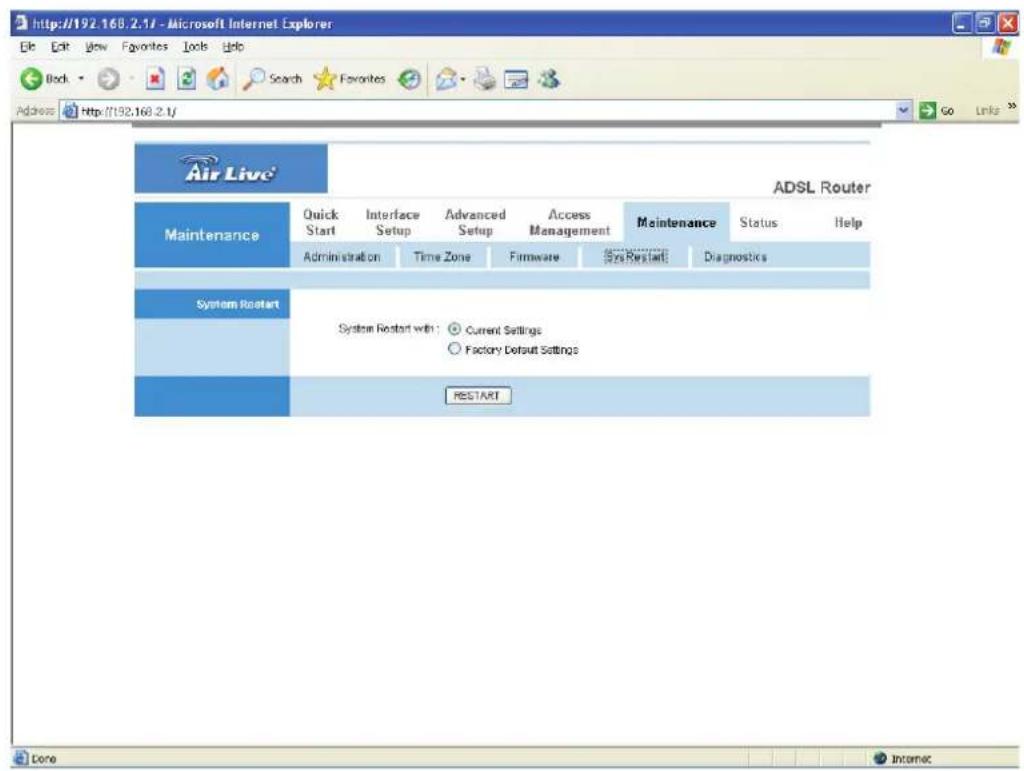Expand the Back button history dropdown

click(x=81, y=79)
